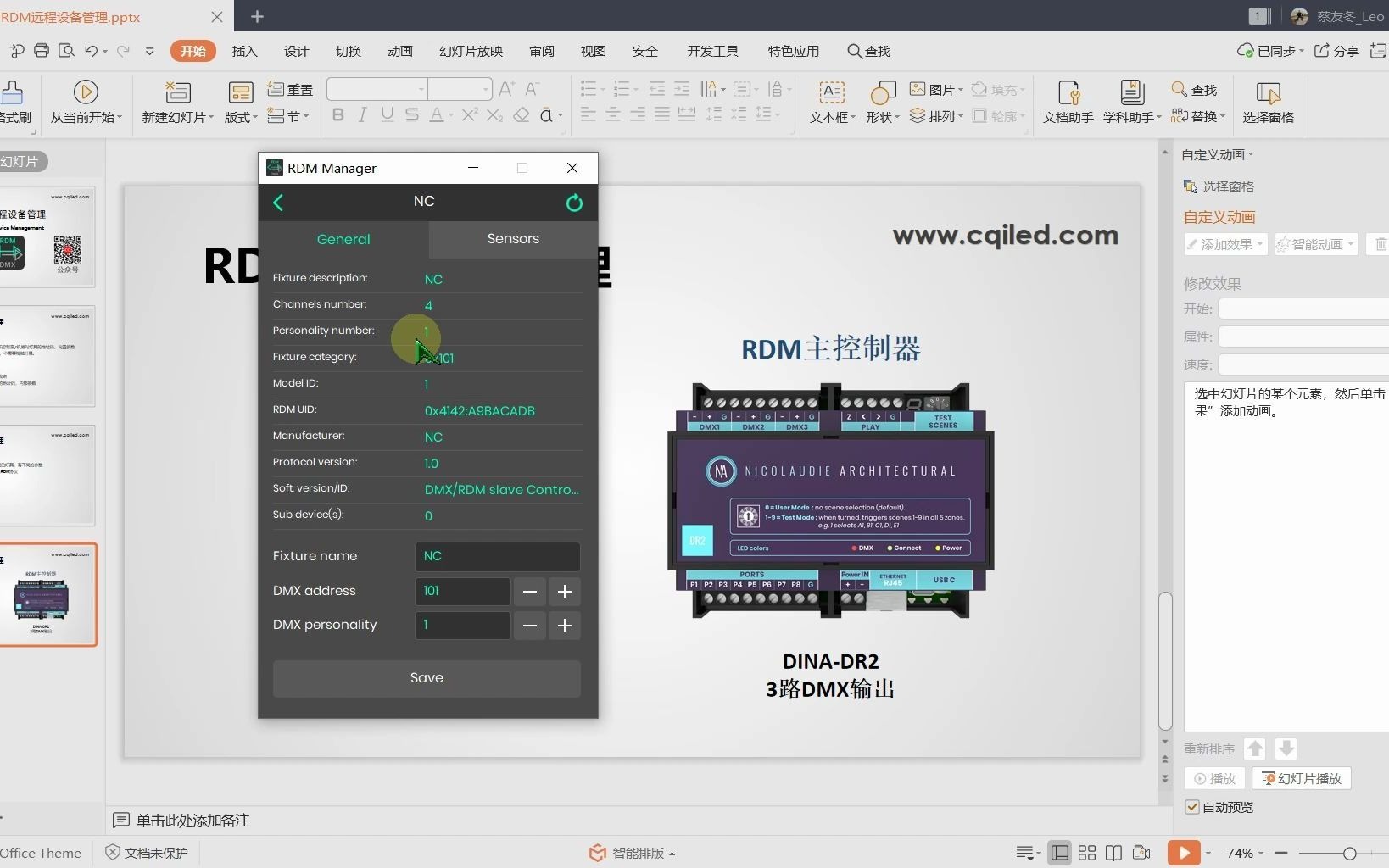Click the Save button in RDM Manager
1389x868 pixels.
point(427,678)
